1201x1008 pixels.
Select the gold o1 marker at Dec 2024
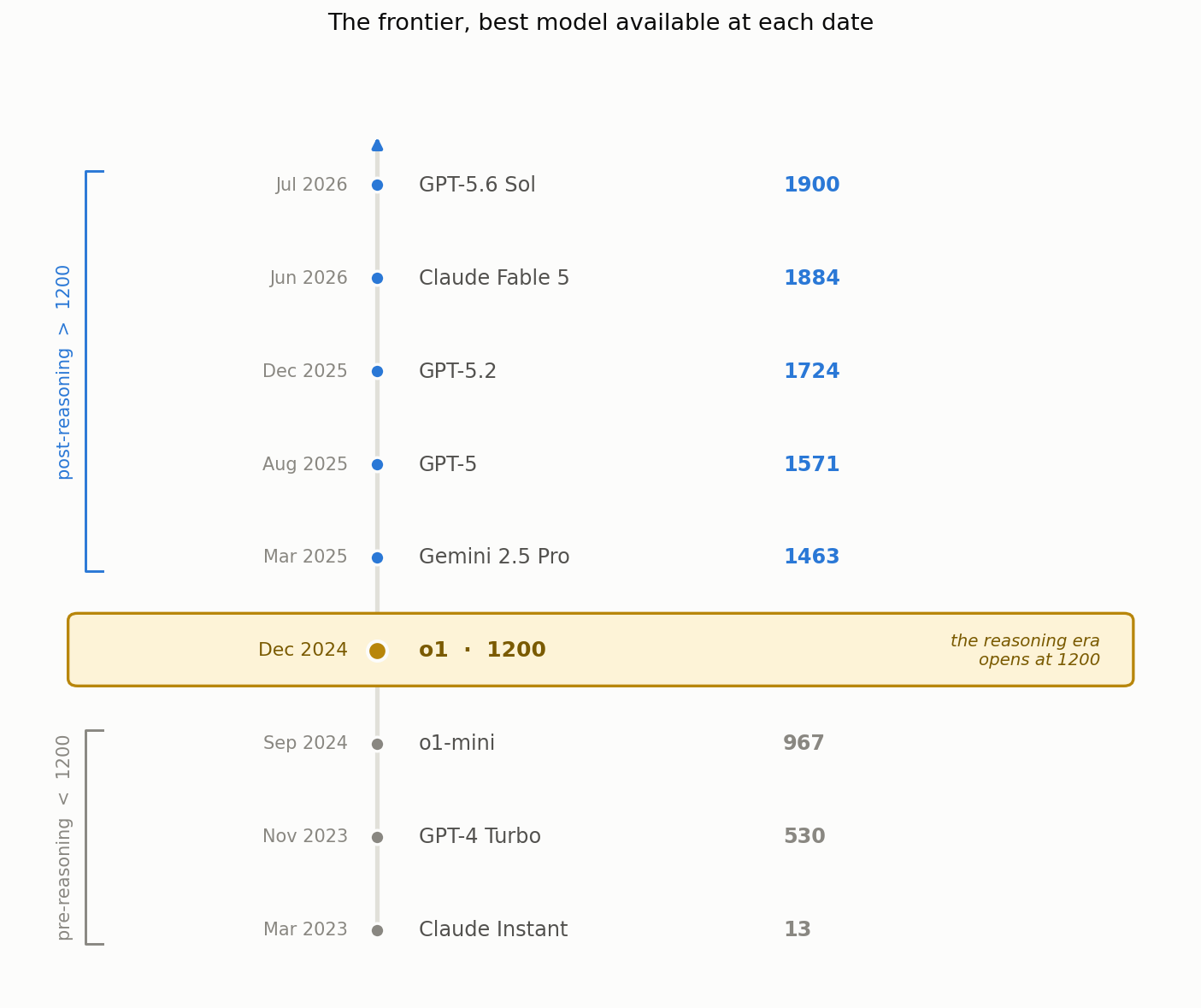coord(377,651)
